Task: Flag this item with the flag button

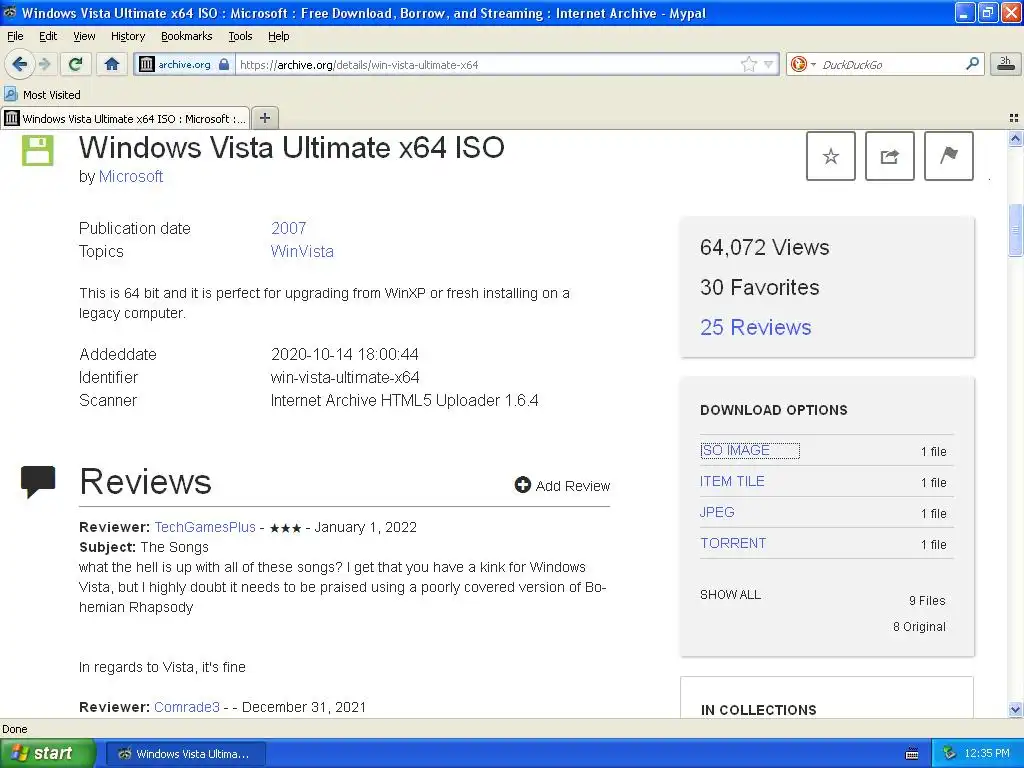Action: coord(948,156)
